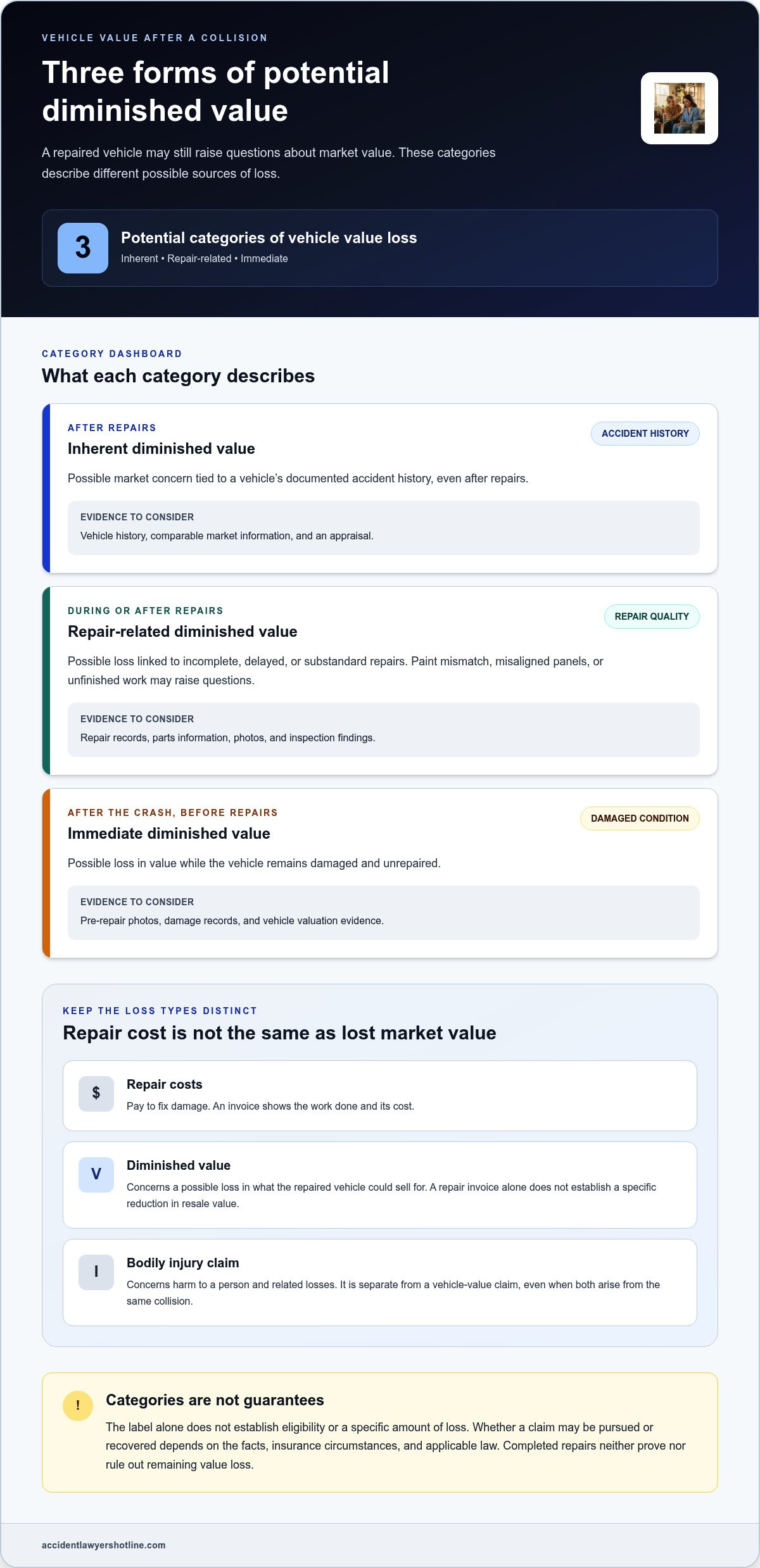The width and height of the screenshot is (760, 1568).
Task: Select the ACCIDENT HISTORY tag
Action: (645, 434)
